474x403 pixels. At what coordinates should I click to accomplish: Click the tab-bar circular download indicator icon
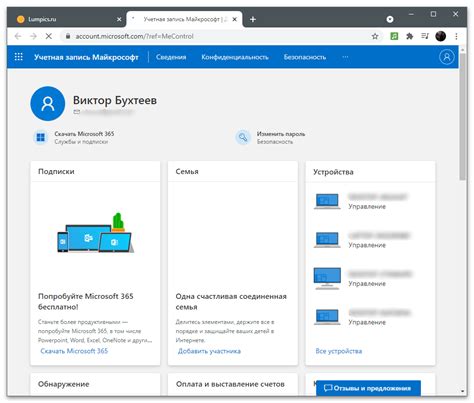click(390, 19)
